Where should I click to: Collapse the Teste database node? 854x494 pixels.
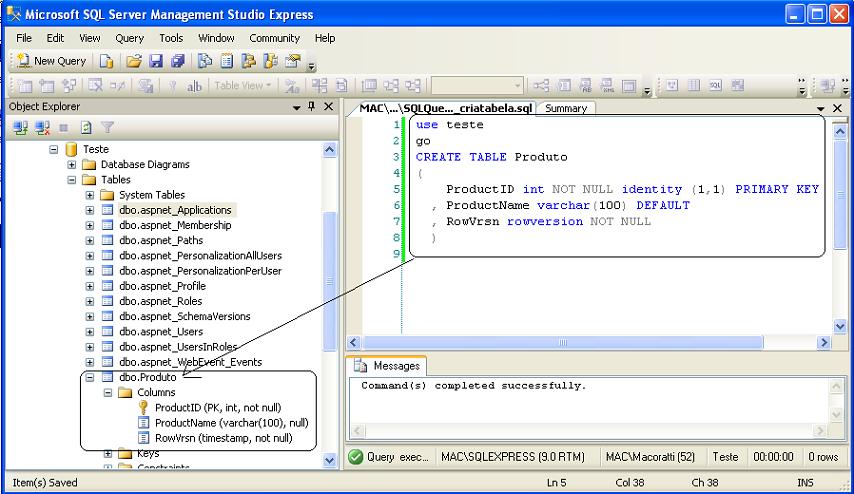click(53, 149)
